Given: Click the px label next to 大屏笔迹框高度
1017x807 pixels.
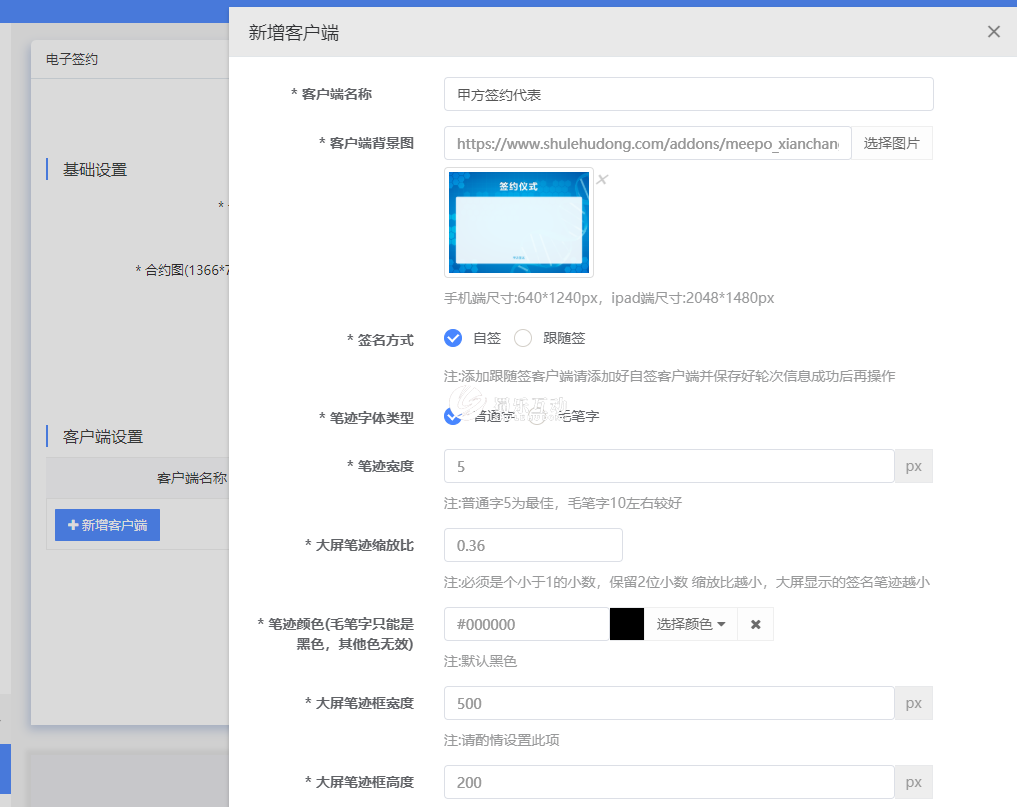Looking at the screenshot, I should 913,782.
